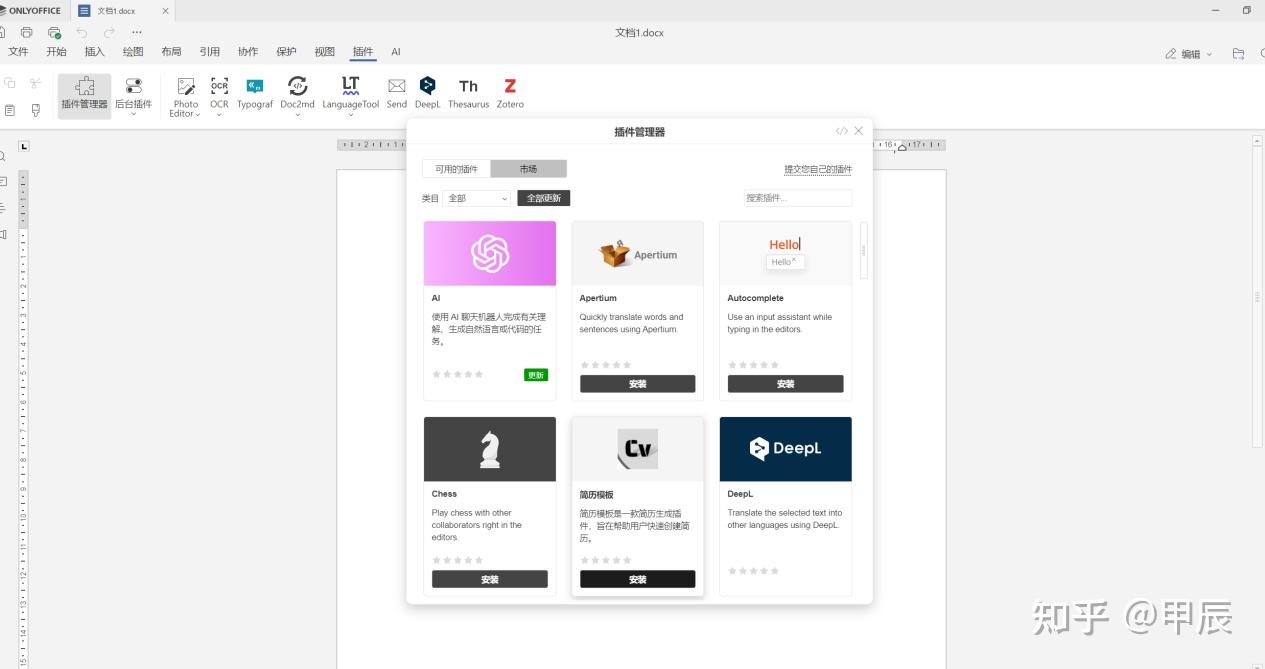Click the Apertium plugin thumbnail image
The image size is (1265, 669).
click(x=638, y=254)
